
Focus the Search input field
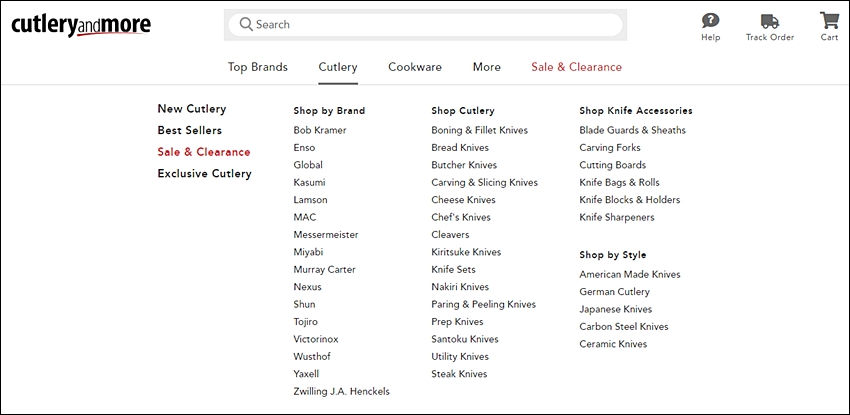click(x=426, y=24)
